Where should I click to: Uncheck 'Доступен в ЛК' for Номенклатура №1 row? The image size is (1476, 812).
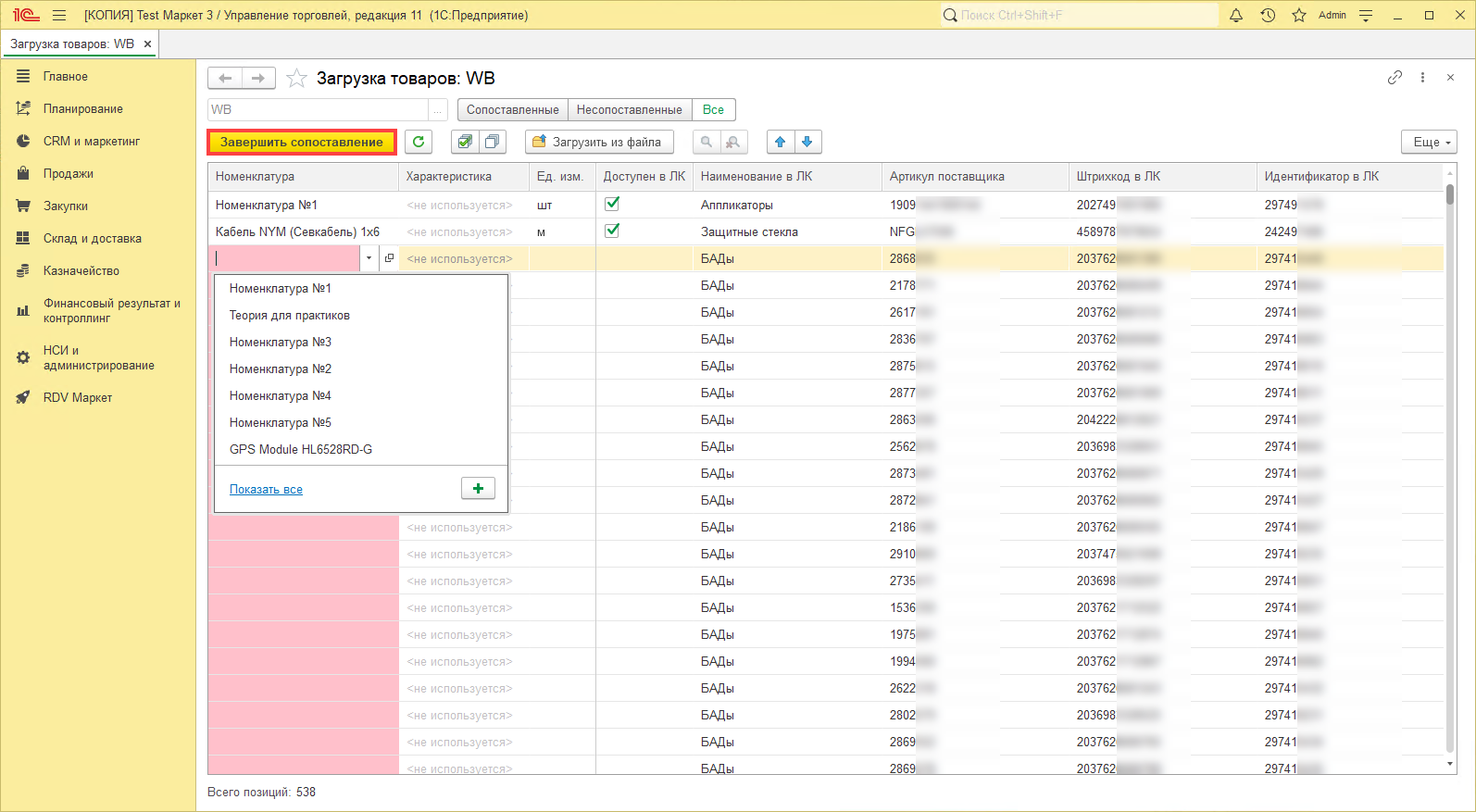(612, 204)
